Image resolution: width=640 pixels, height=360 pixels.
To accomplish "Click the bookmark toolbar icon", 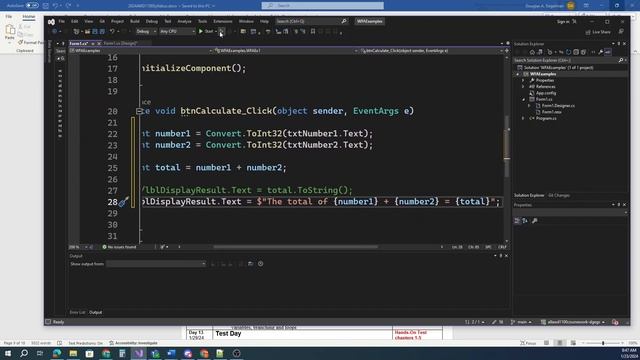I will pyautogui.click(x=313, y=31).
